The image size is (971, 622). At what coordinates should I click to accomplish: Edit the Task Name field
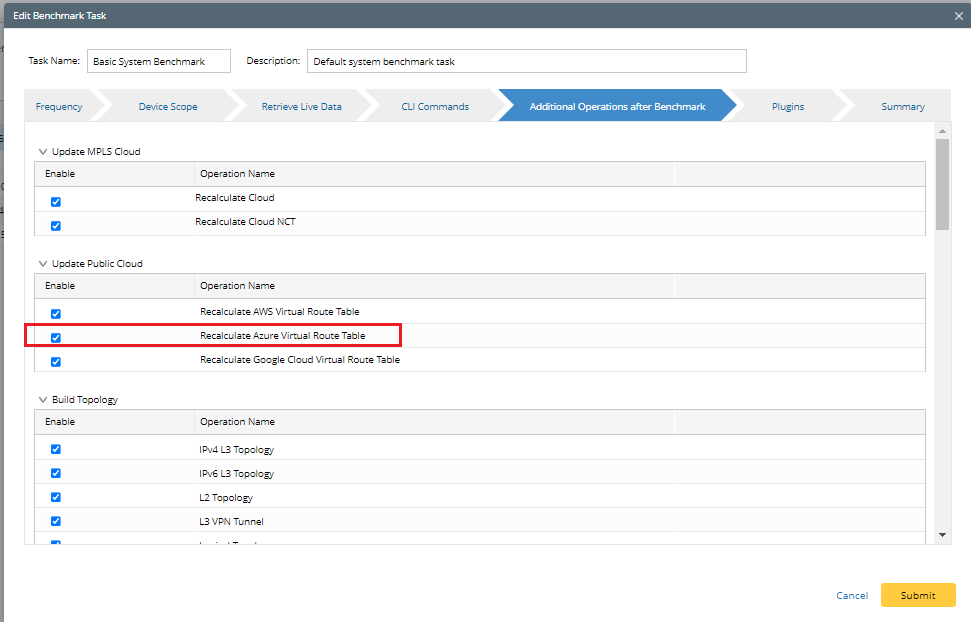(x=157, y=60)
